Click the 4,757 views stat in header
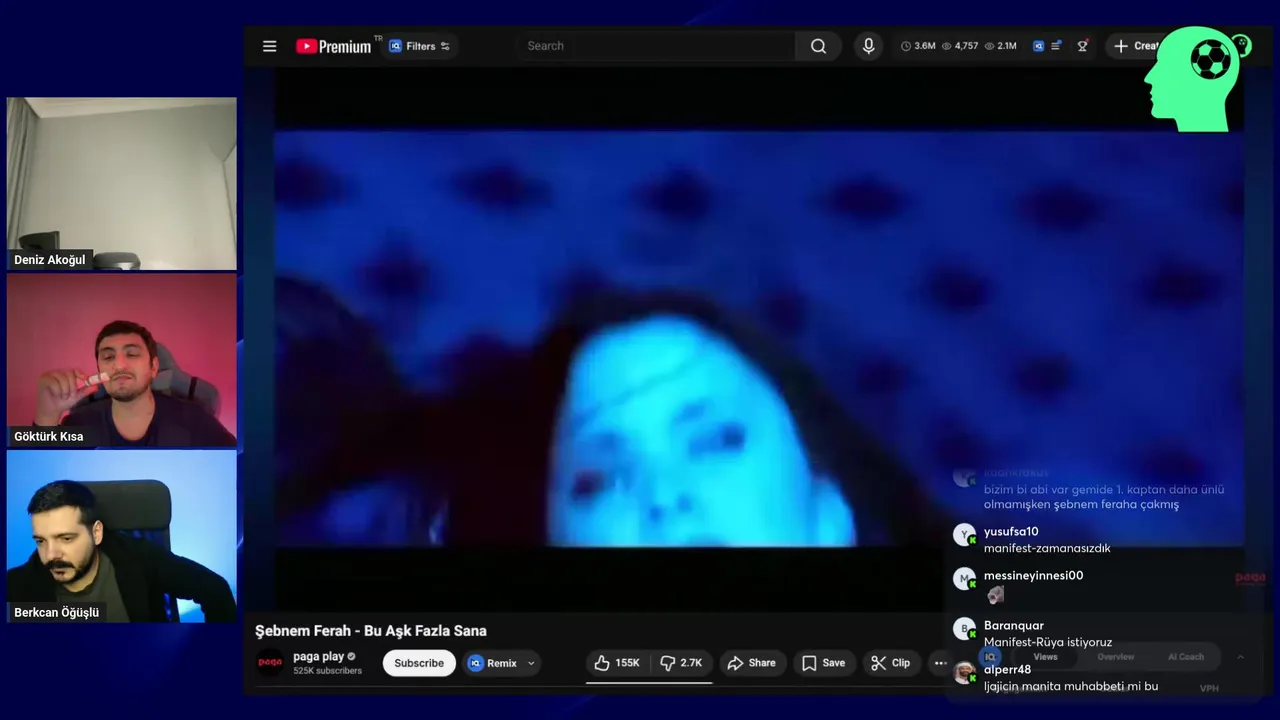 click(x=960, y=46)
